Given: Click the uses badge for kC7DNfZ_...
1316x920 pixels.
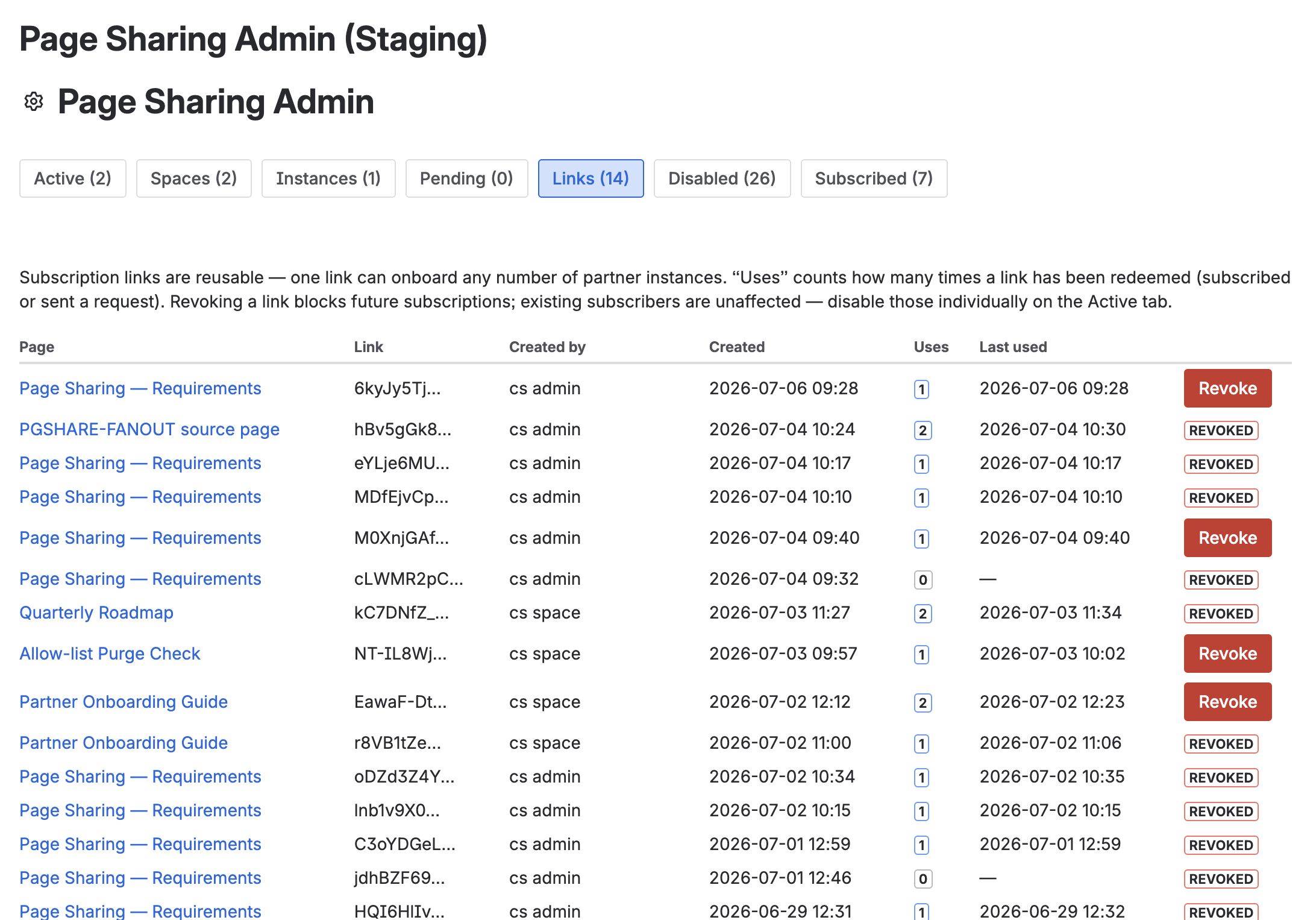Looking at the screenshot, I should pos(923,614).
